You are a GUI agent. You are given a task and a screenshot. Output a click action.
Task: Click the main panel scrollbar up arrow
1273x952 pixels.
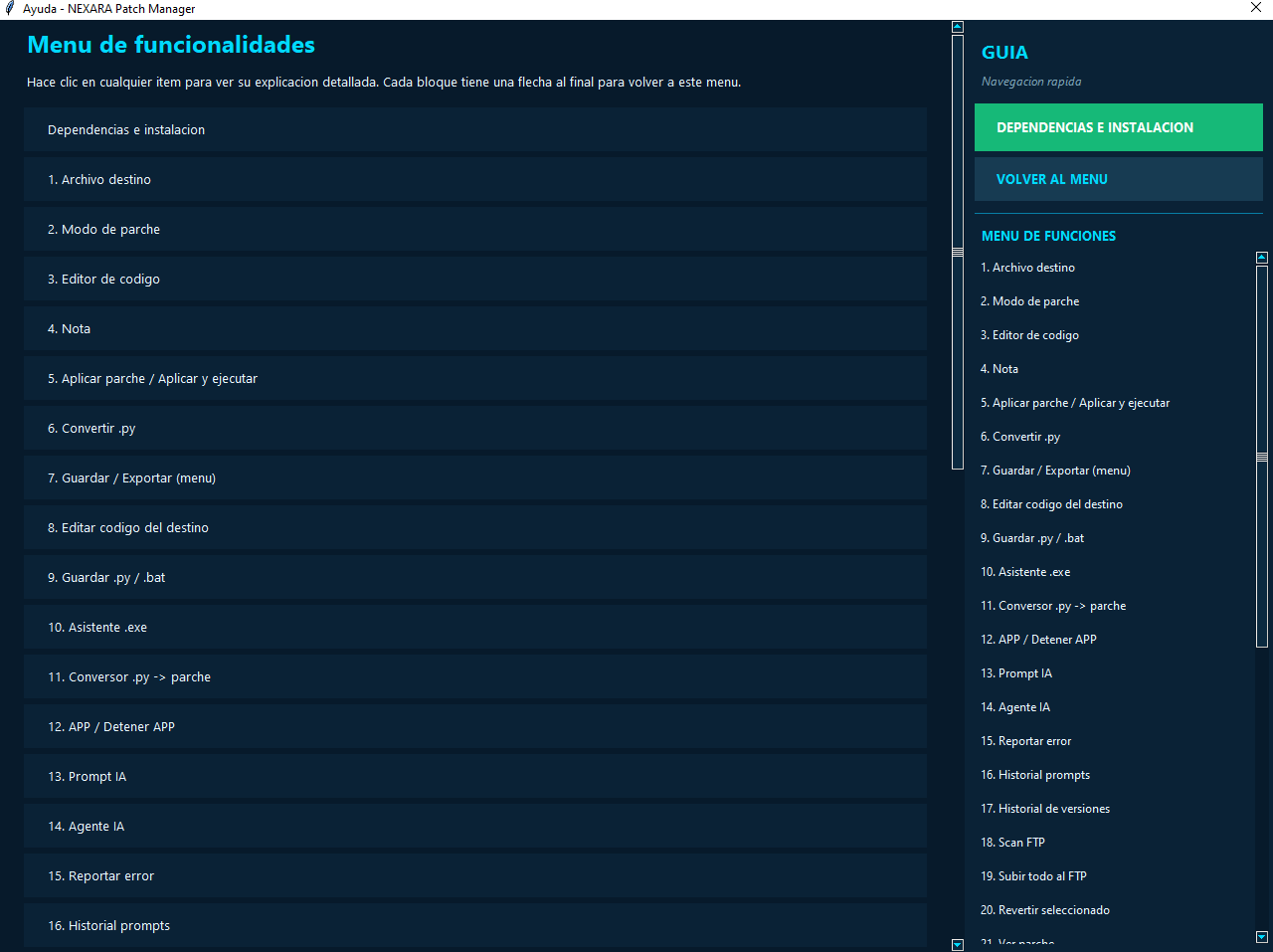[958, 28]
